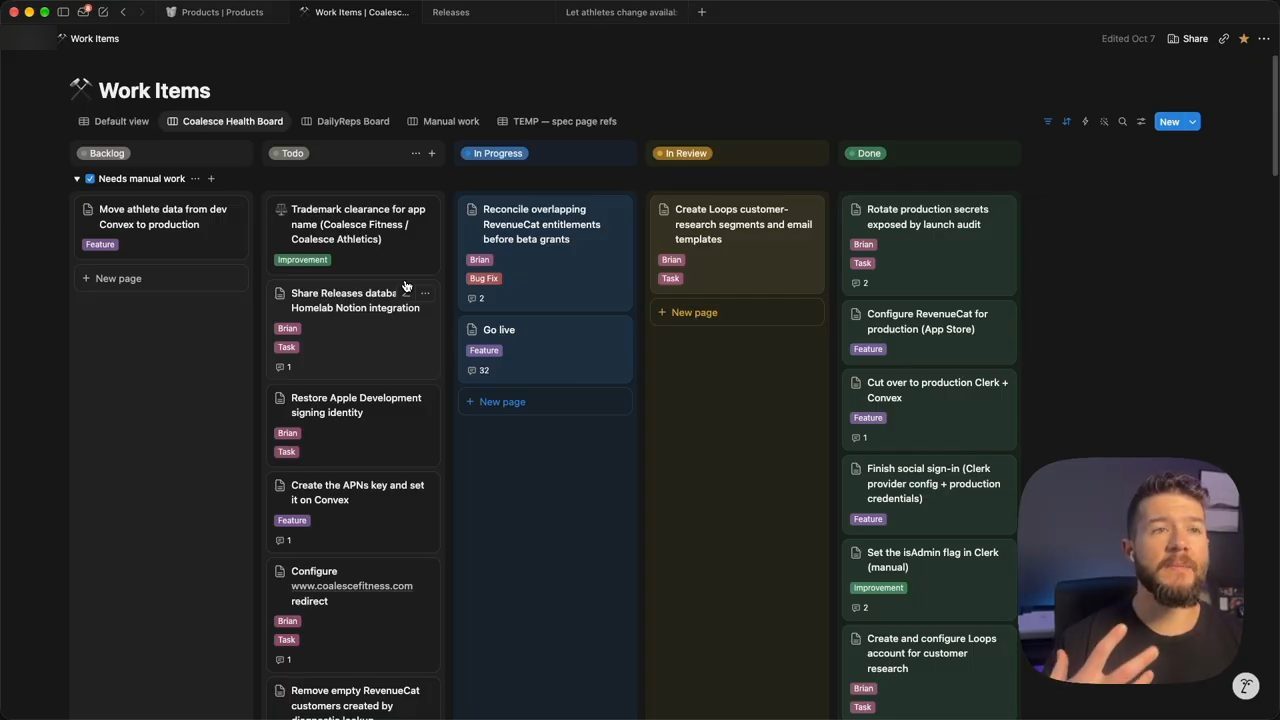Toggle the sidebar panel icon

(63, 12)
